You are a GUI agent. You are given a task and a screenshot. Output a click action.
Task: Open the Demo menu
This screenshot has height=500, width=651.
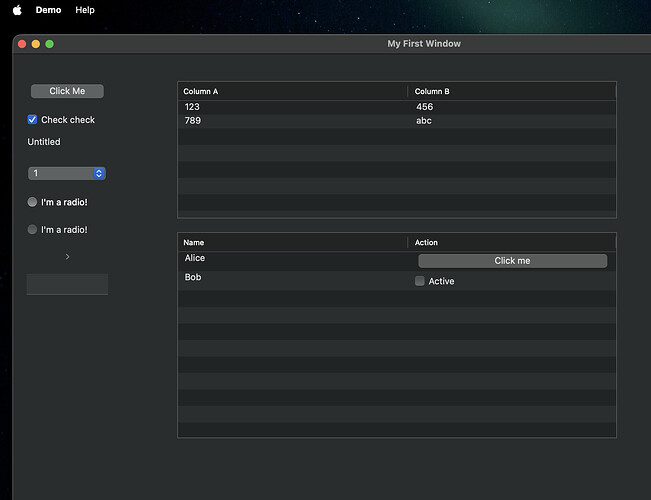coord(48,10)
